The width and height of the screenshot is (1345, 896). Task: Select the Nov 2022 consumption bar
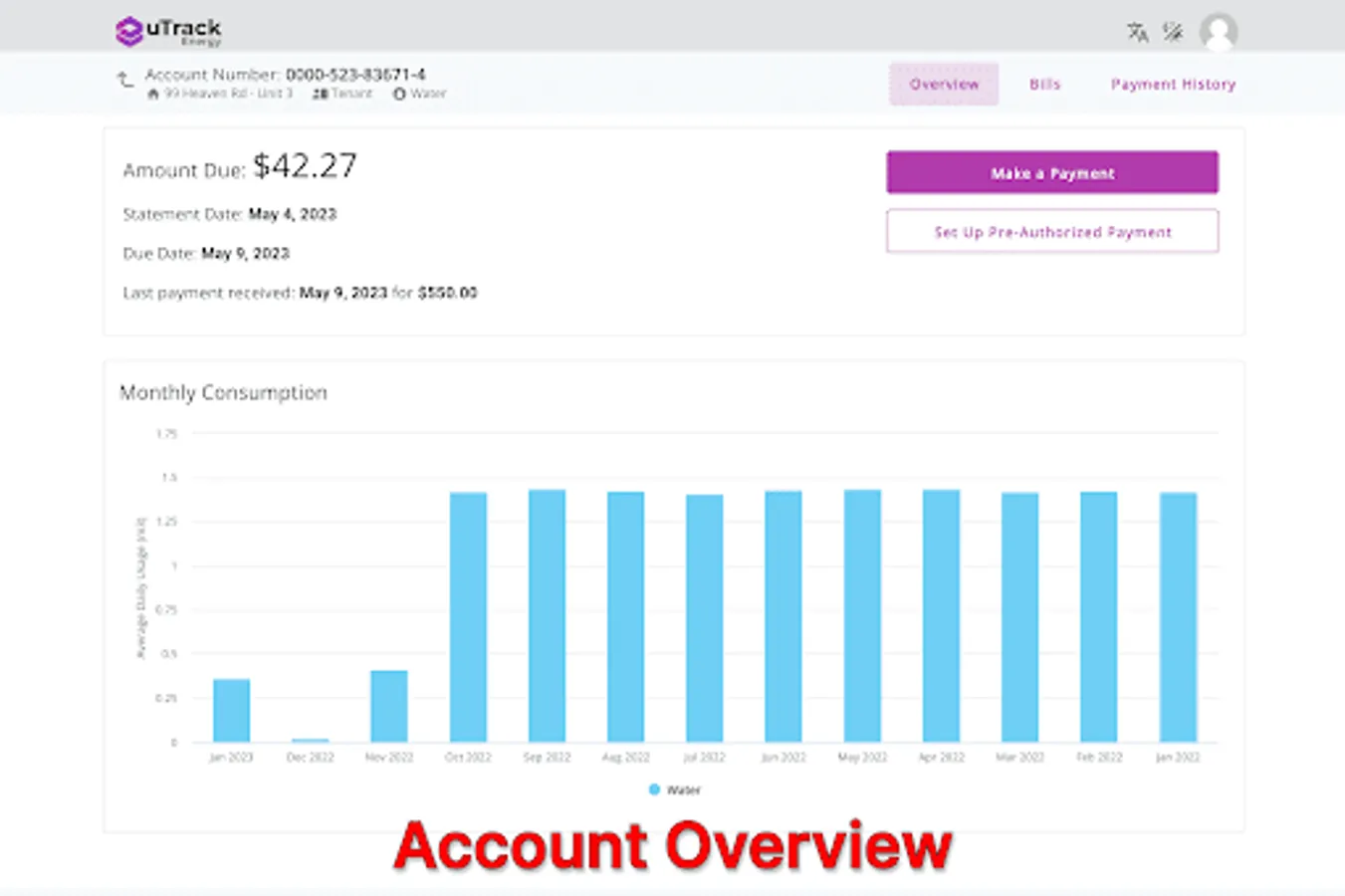(x=389, y=707)
